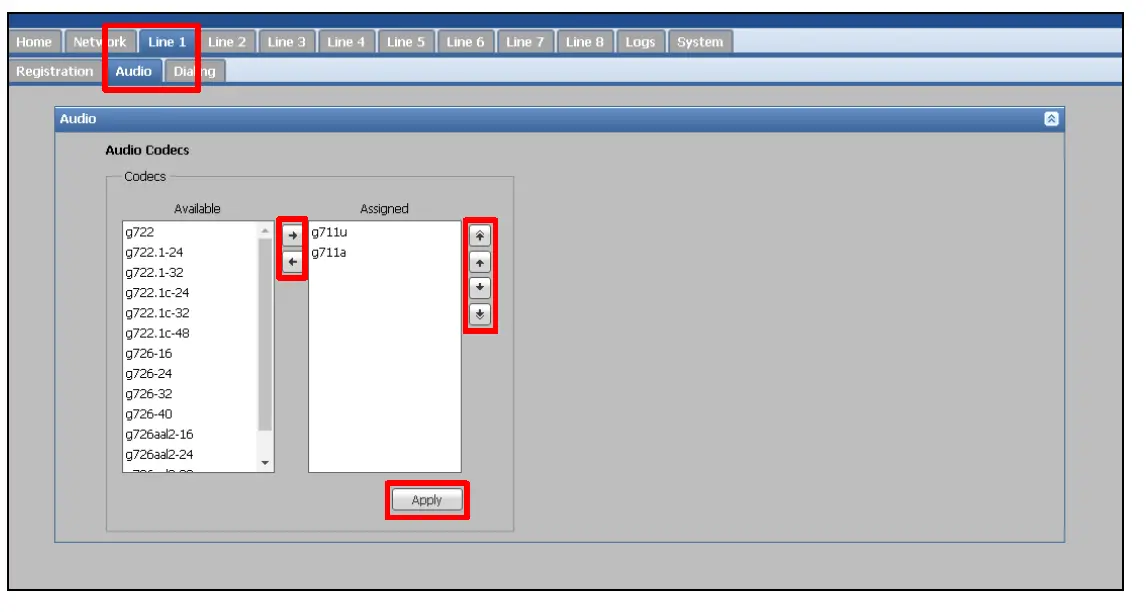This screenshot has width=1146, height=612.
Task: Select g722.1c-48 in Available codecs
Action: point(191,333)
